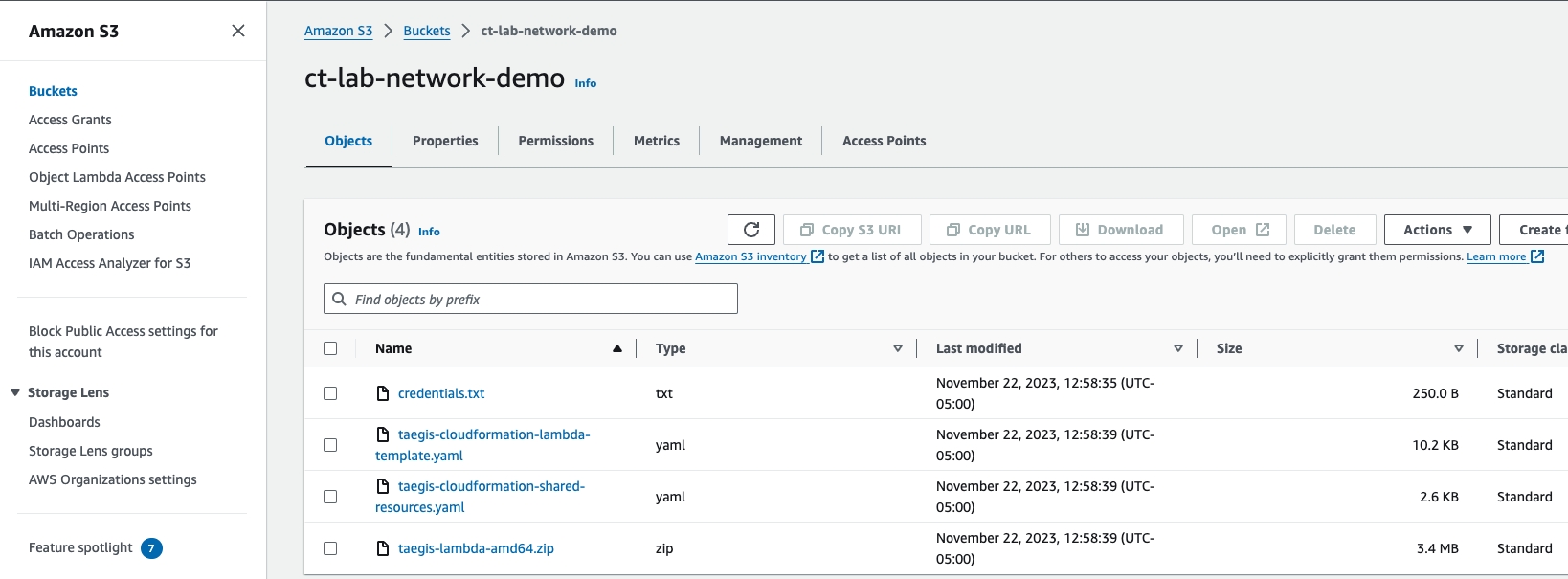Open the taegis-lambda-amd64.zip object link
The height and width of the screenshot is (579, 1568).
[x=476, y=548]
